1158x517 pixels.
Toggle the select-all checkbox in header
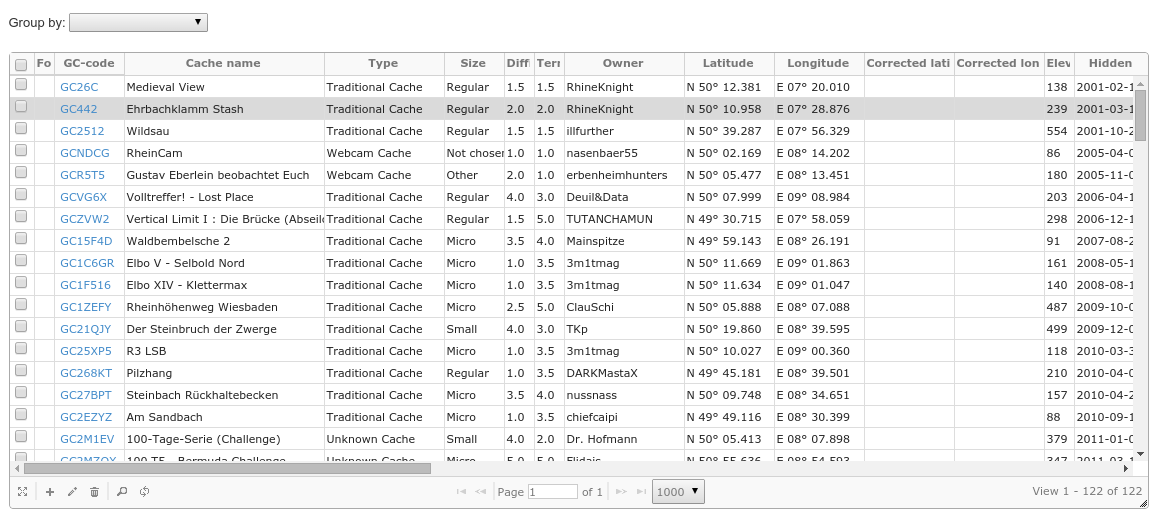tap(21, 65)
